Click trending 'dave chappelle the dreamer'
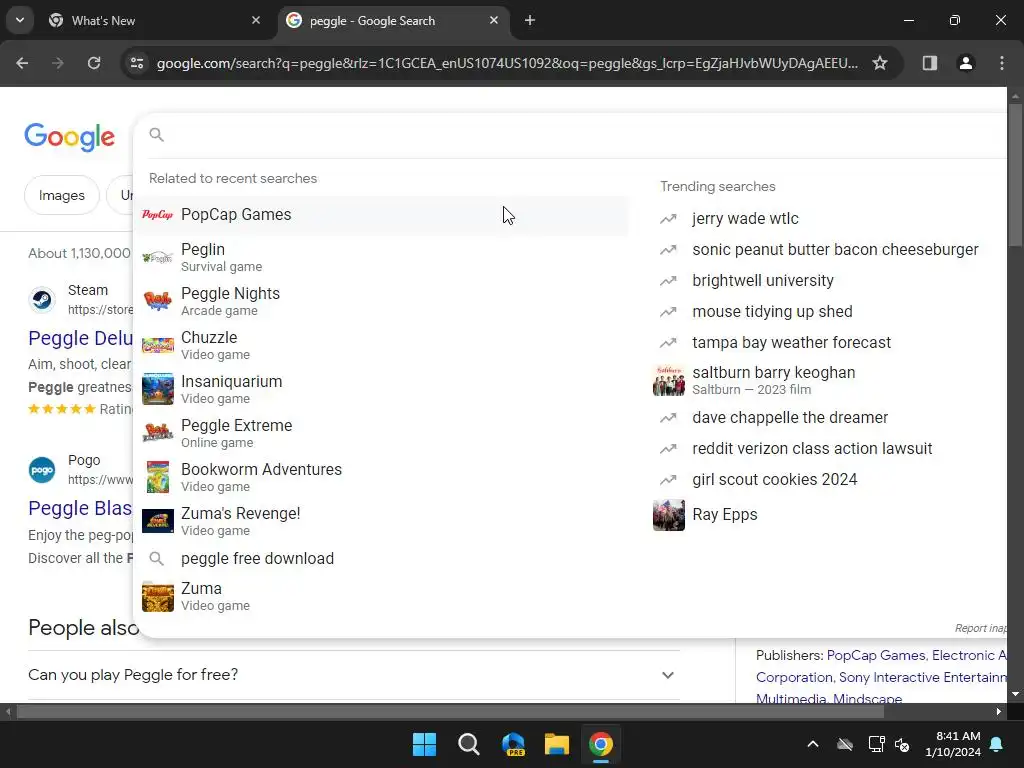1024x768 pixels. coord(790,417)
